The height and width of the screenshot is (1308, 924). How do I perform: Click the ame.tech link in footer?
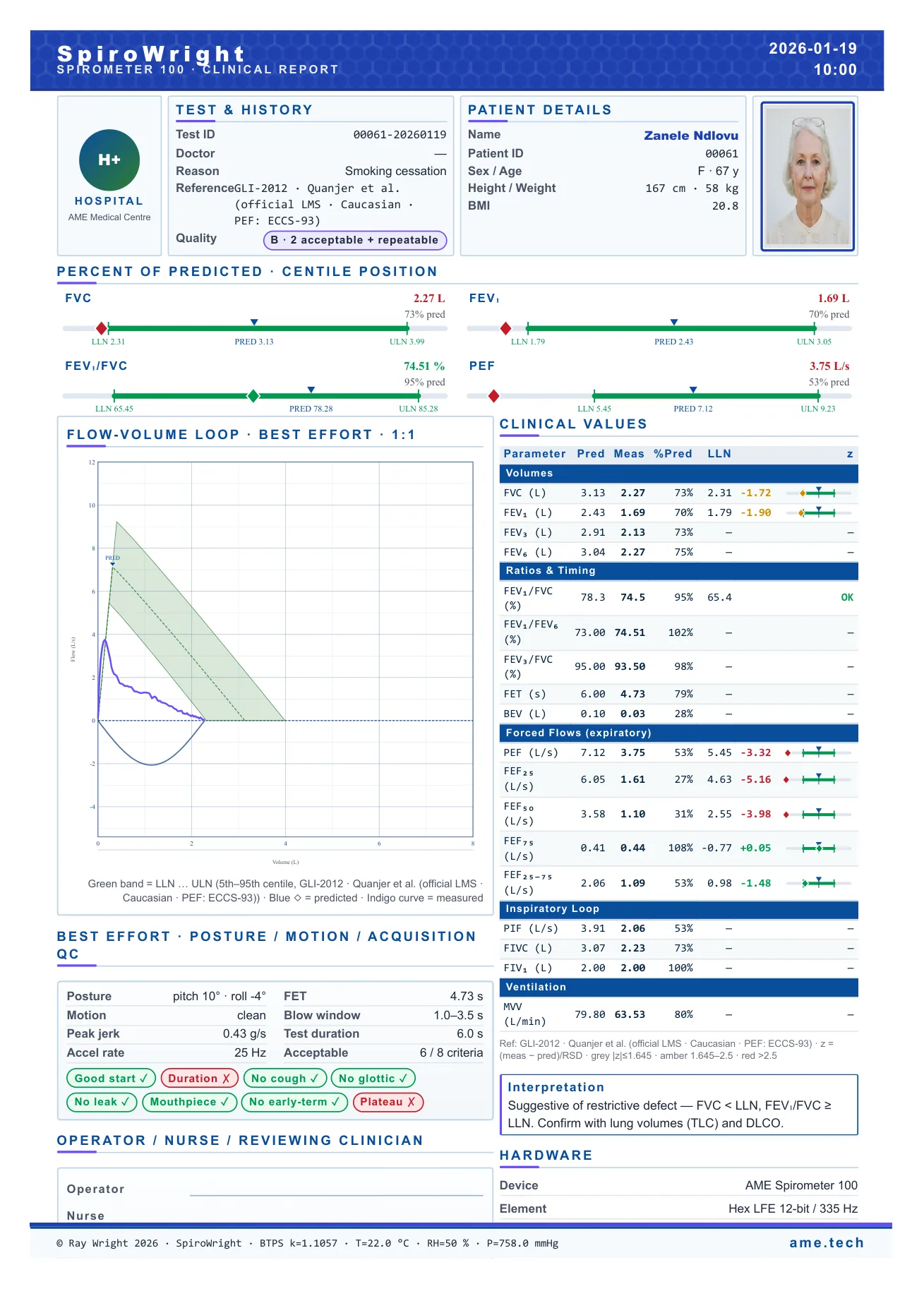(x=827, y=1242)
